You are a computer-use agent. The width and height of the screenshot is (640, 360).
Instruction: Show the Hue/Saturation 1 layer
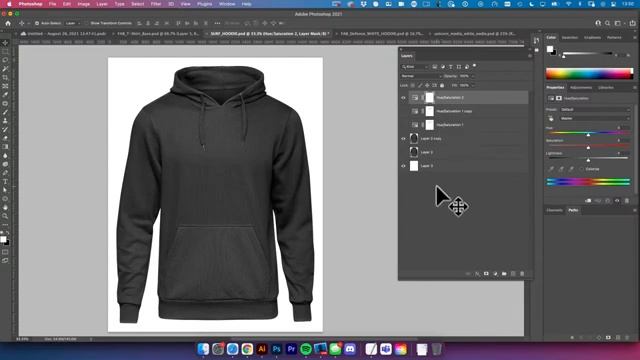click(x=403, y=125)
